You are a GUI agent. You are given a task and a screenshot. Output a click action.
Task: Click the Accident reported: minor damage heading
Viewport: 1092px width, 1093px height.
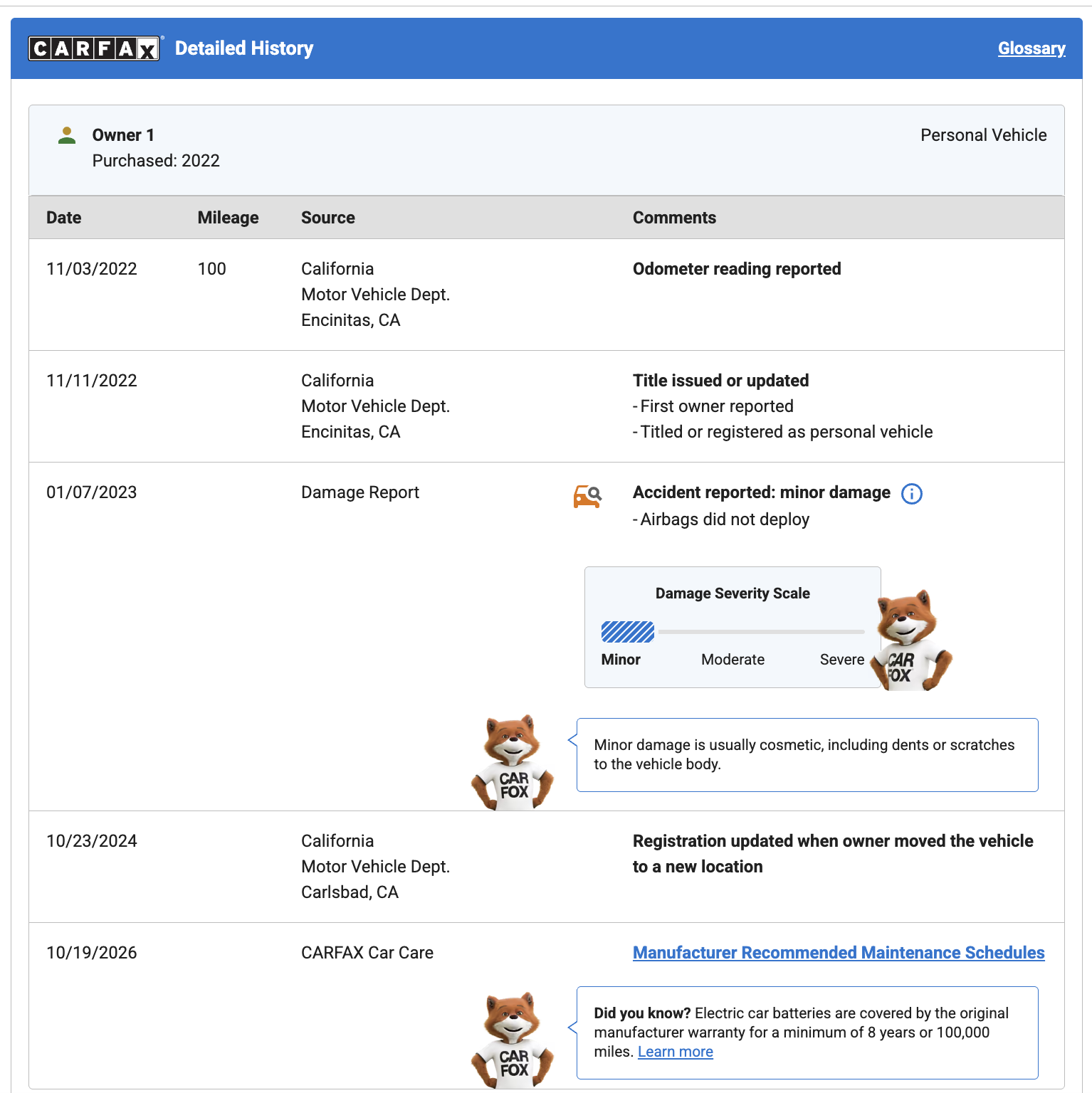[x=762, y=492]
